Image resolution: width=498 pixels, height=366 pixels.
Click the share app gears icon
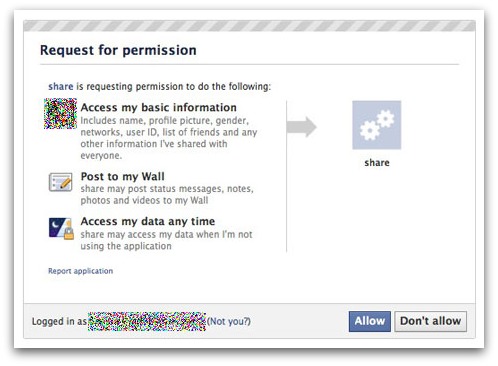(x=377, y=125)
